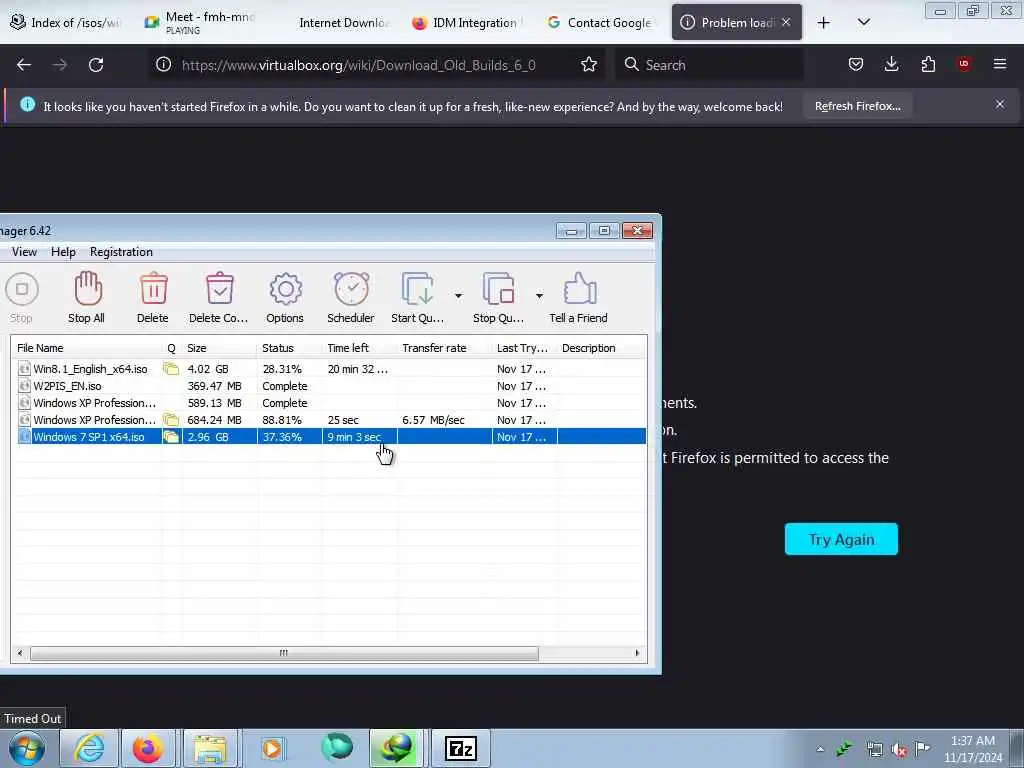Open the Firefox extensions puzzle icon
The height and width of the screenshot is (768, 1024).
point(928,64)
